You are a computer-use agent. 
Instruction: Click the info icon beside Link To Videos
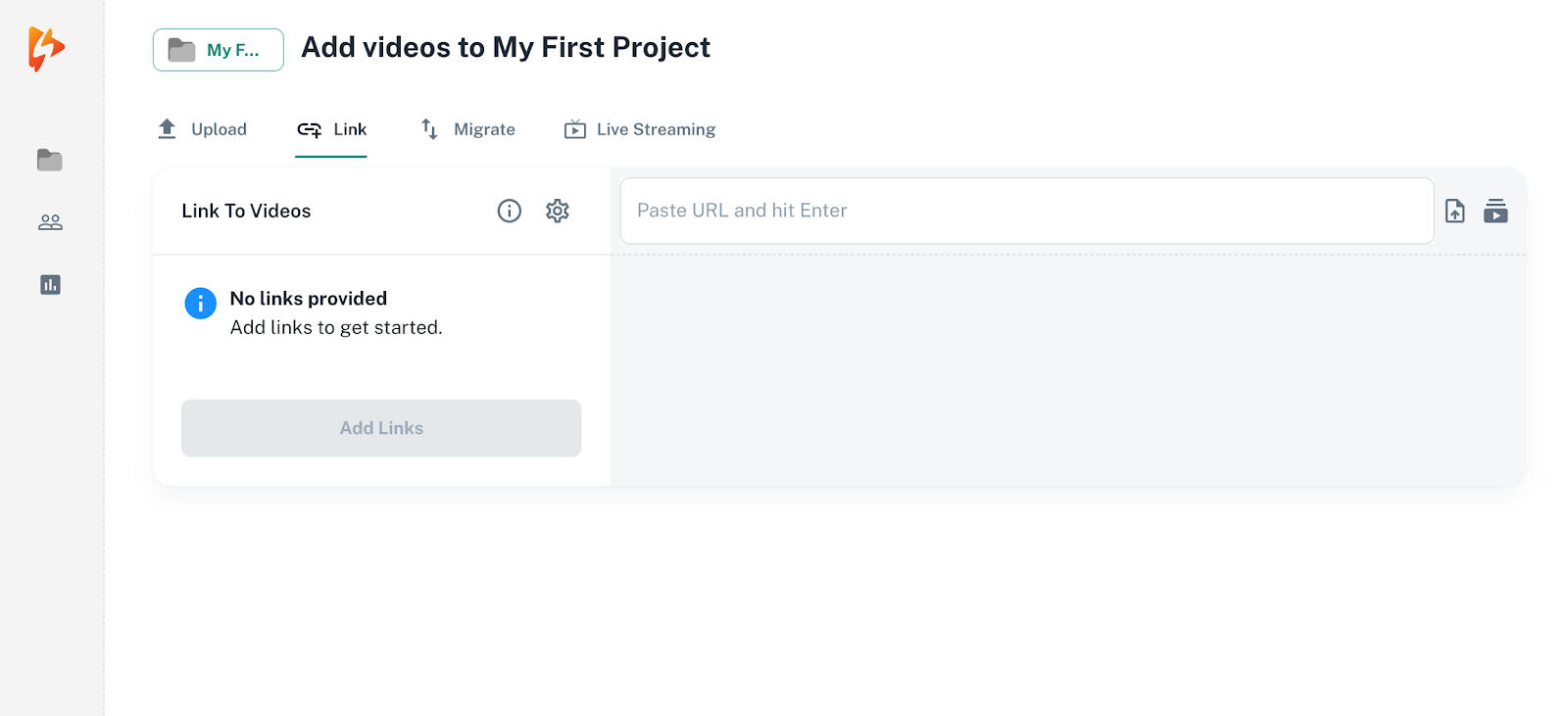(510, 211)
